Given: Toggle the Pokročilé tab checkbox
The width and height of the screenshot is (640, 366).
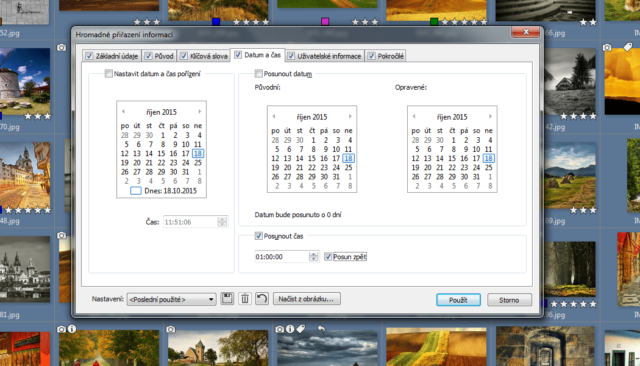Looking at the screenshot, I should click(x=371, y=56).
